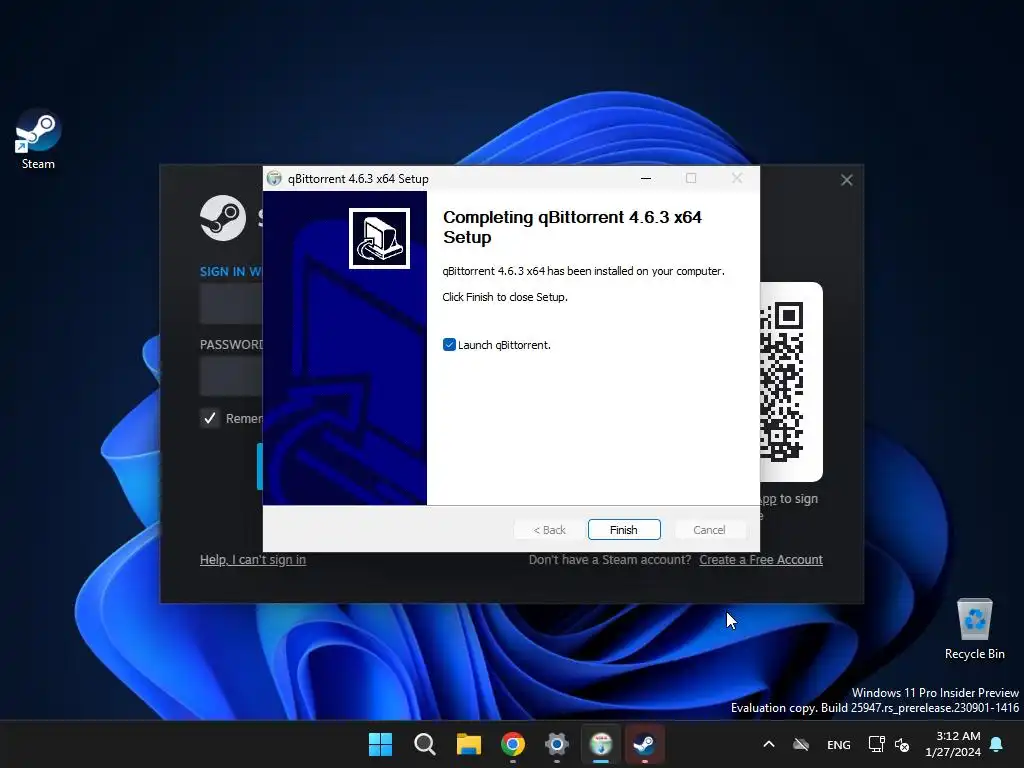Open Settings gear on the taskbar
Viewport: 1024px width, 768px height.
pyautogui.click(x=556, y=744)
